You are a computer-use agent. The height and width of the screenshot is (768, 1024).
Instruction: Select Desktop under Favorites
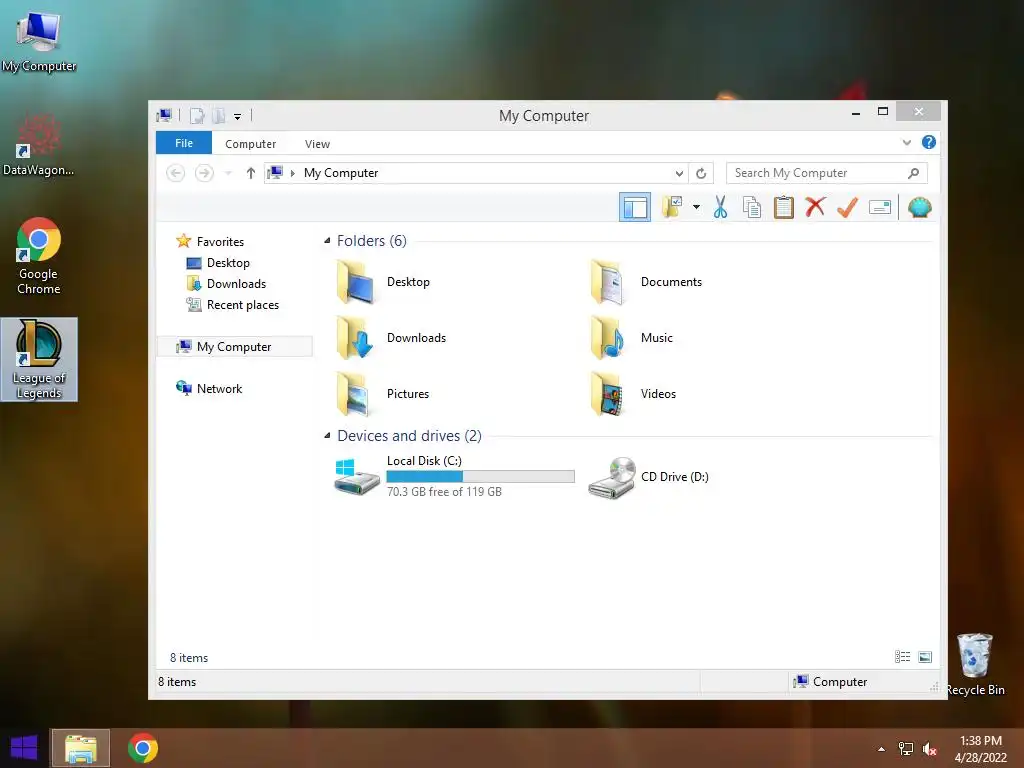(x=217, y=263)
